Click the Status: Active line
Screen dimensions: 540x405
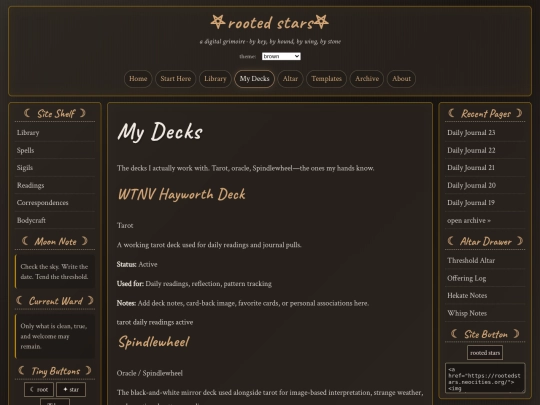(x=137, y=264)
